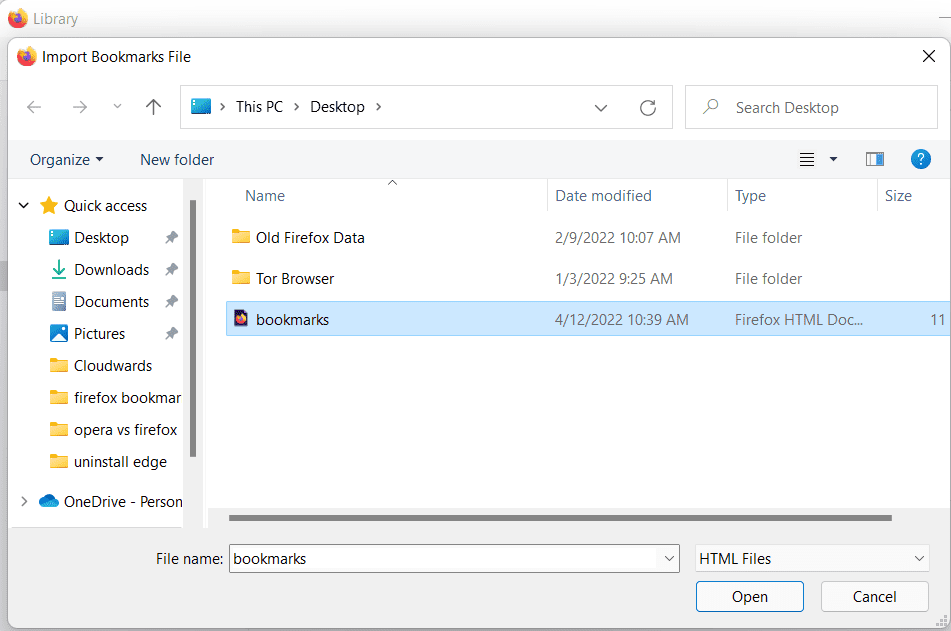
Task: Sort by the Type column header
Action: pos(750,196)
